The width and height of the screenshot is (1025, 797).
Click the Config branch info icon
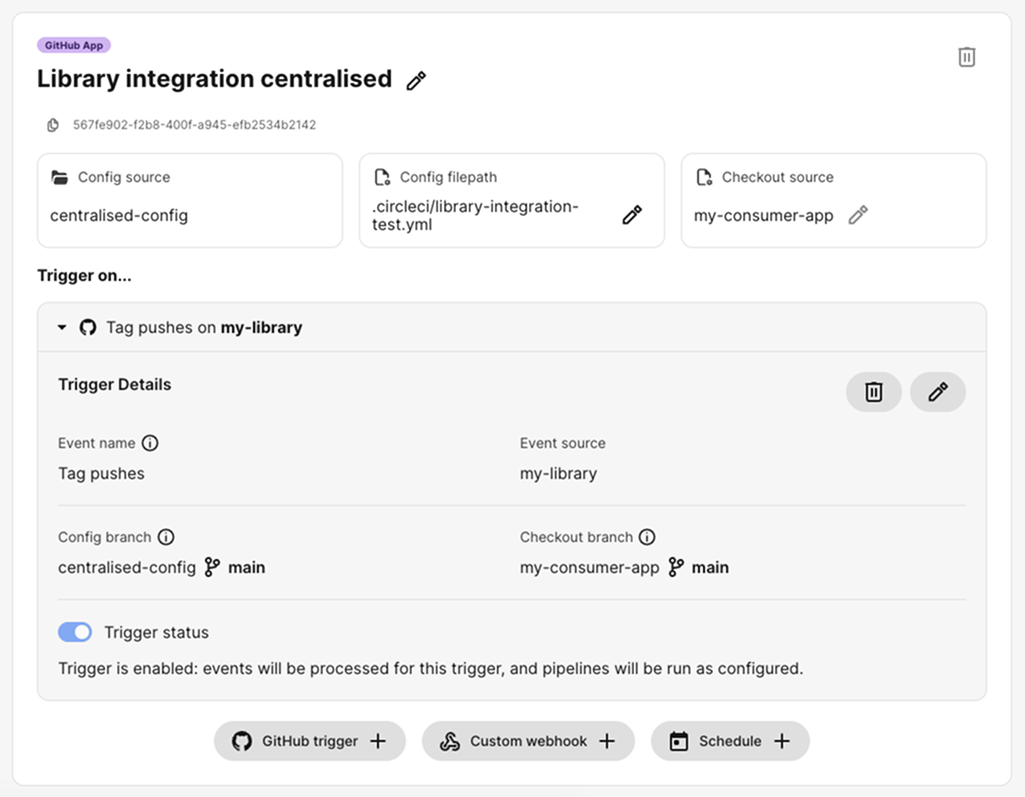(166, 537)
